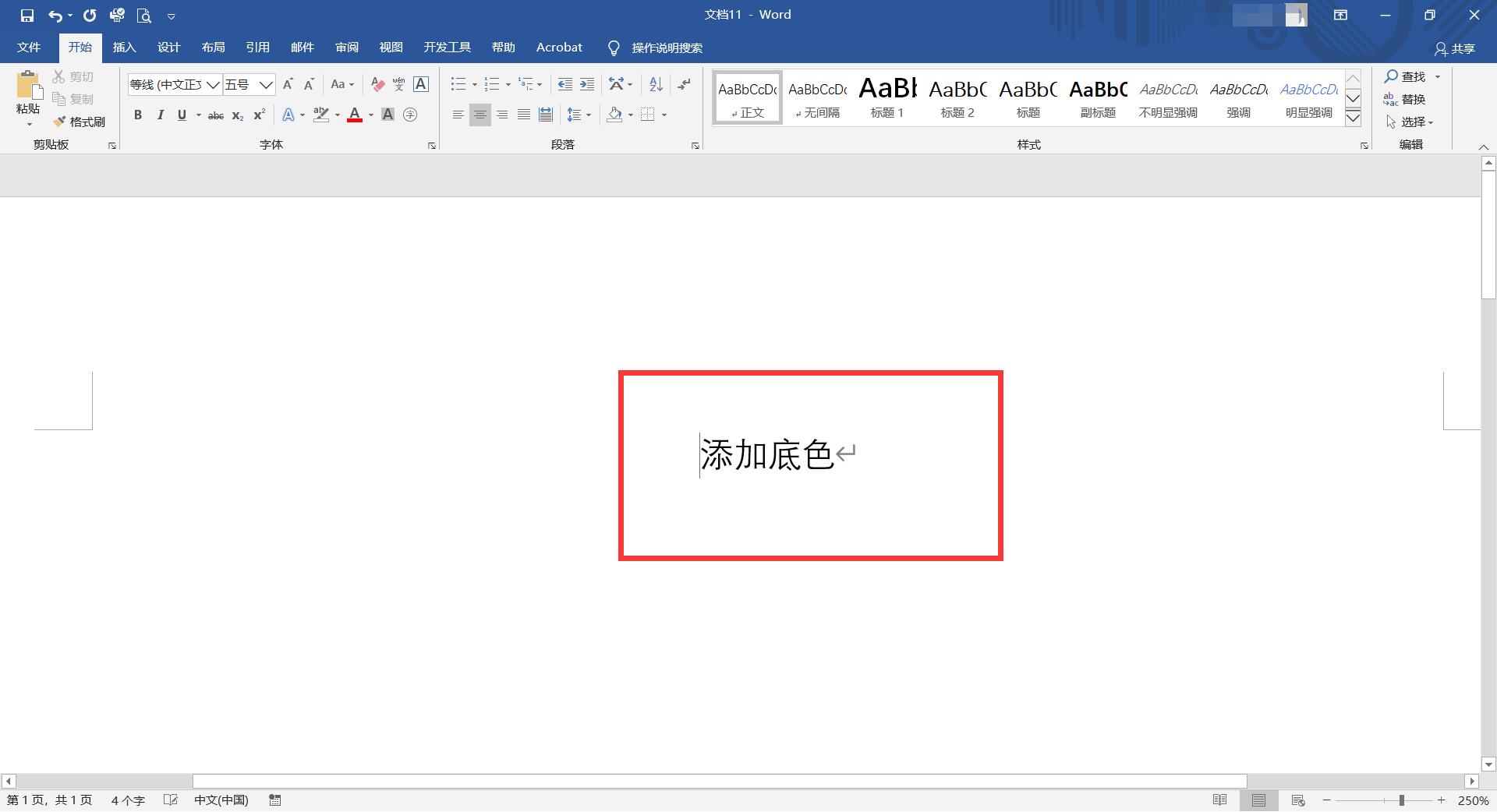Image resolution: width=1497 pixels, height=812 pixels.
Task: Open the 操作说明搜索 lightbulb search
Action: (x=655, y=48)
